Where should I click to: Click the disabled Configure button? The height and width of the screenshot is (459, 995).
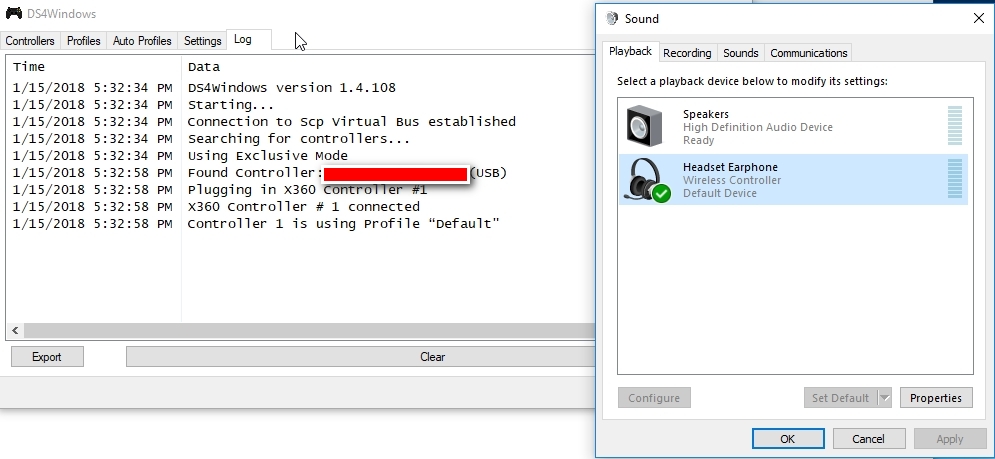(654, 398)
